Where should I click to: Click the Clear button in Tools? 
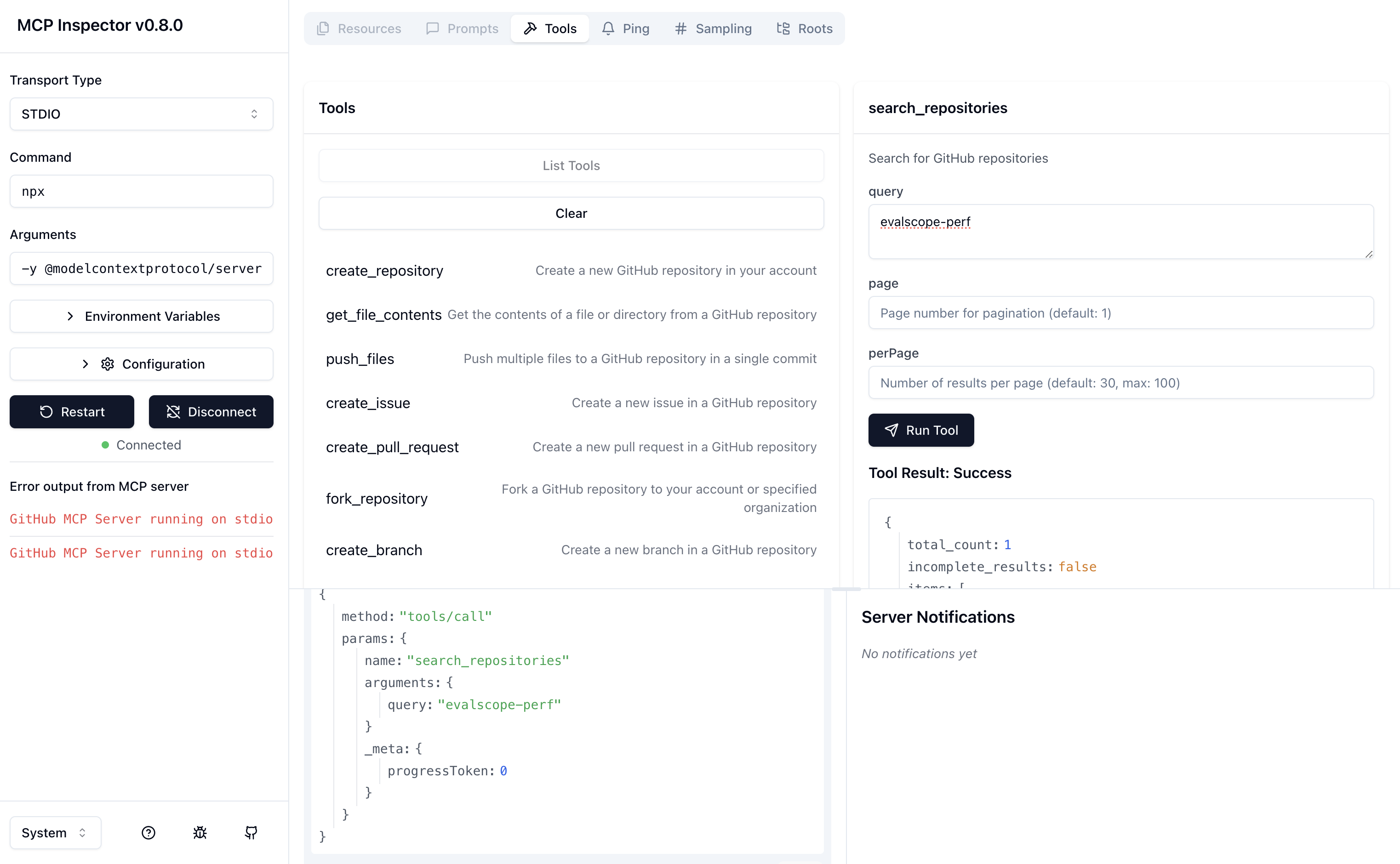571,213
